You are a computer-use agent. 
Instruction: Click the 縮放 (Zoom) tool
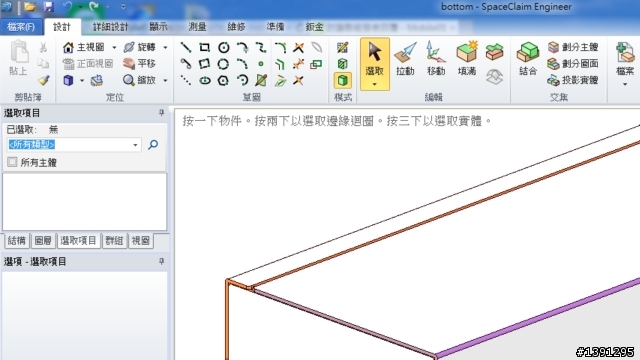140,80
